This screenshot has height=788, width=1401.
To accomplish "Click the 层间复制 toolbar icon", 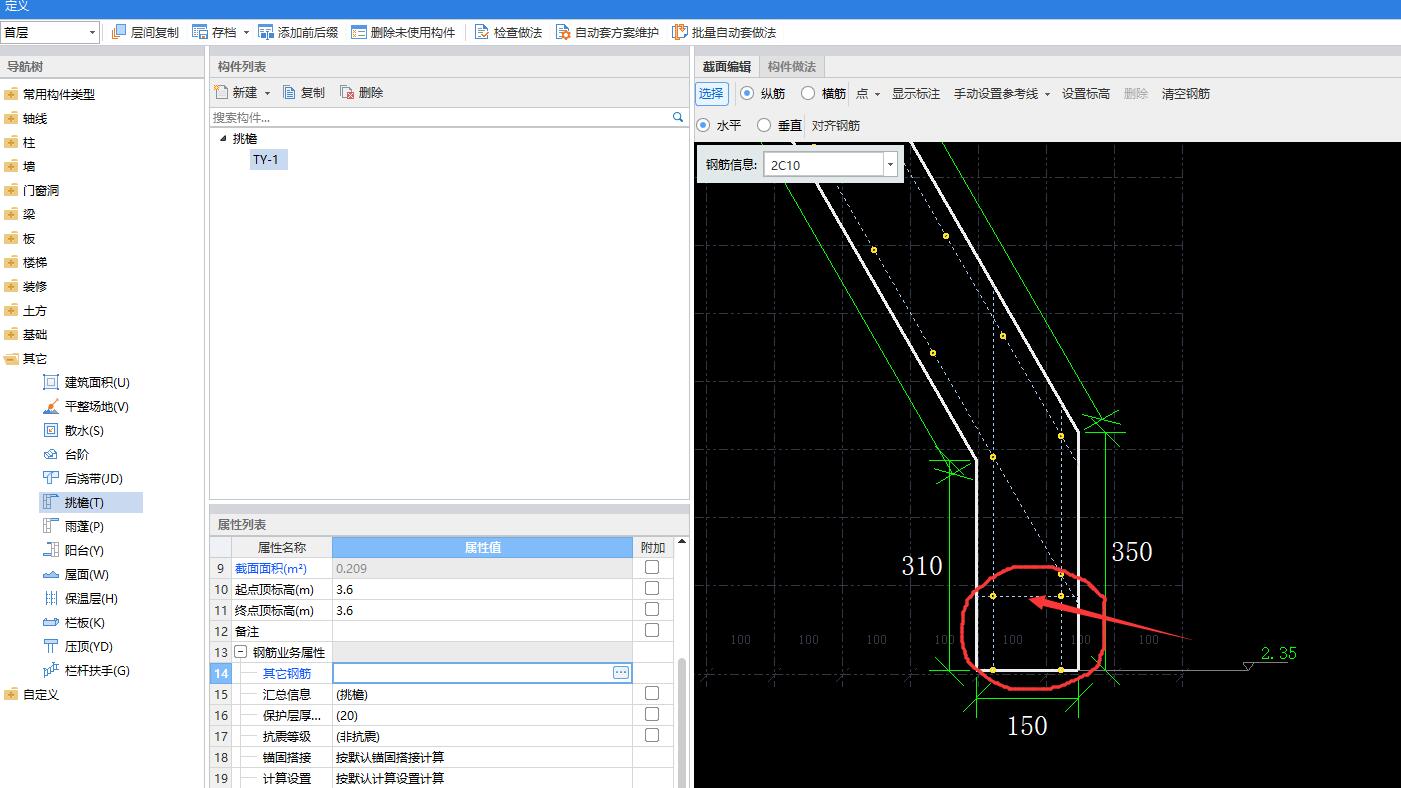I will pyautogui.click(x=119, y=32).
